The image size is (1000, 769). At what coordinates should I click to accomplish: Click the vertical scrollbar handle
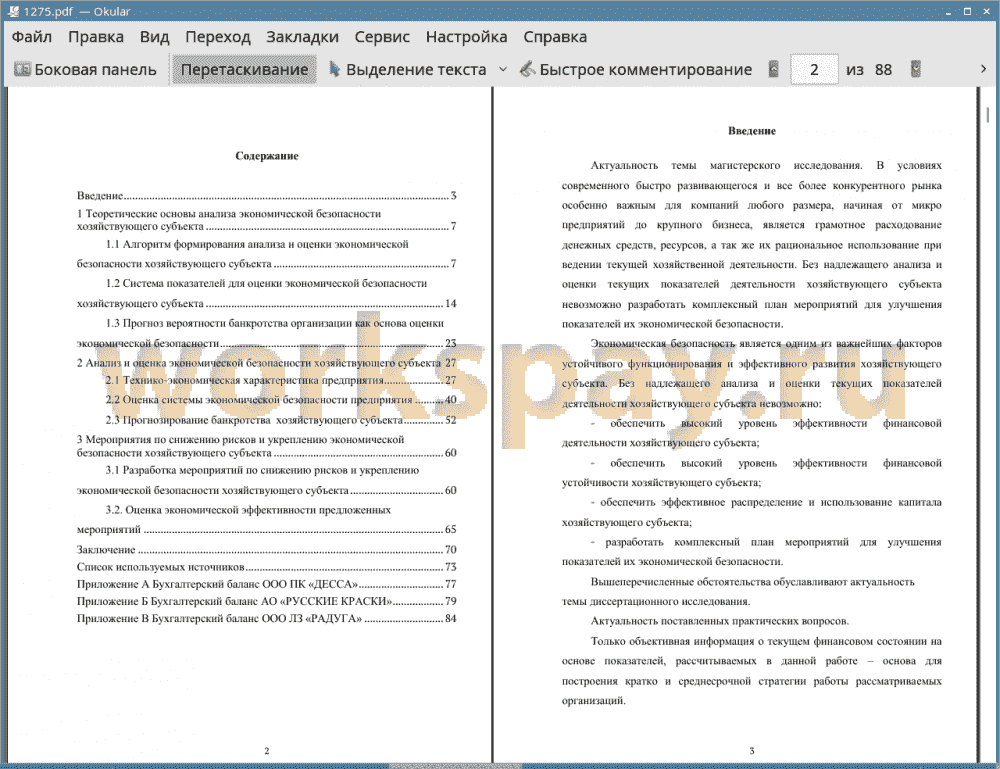(988, 115)
